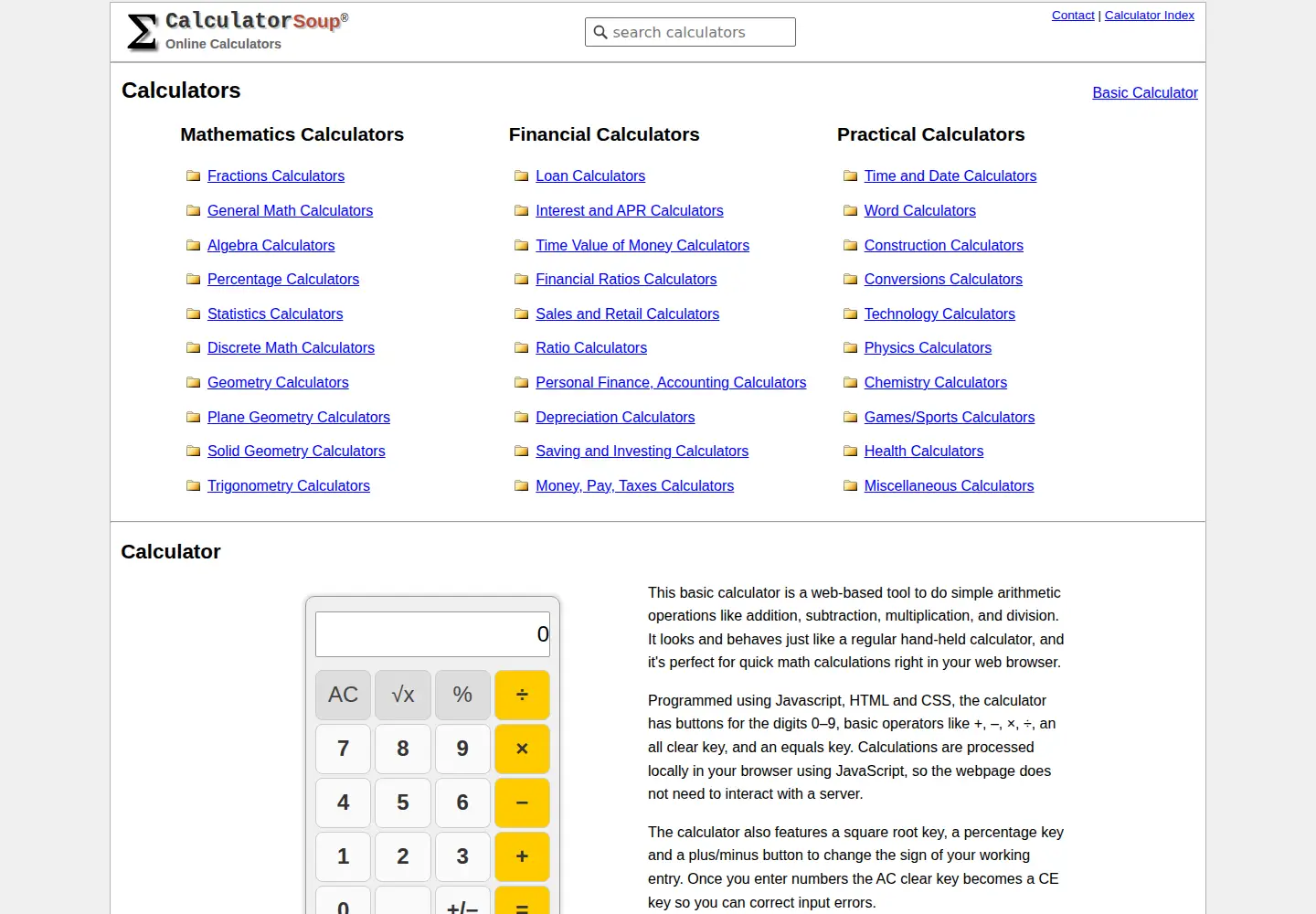Tap the square root key
The width and height of the screenshot is (1316, 914).
tap(403, 695)
